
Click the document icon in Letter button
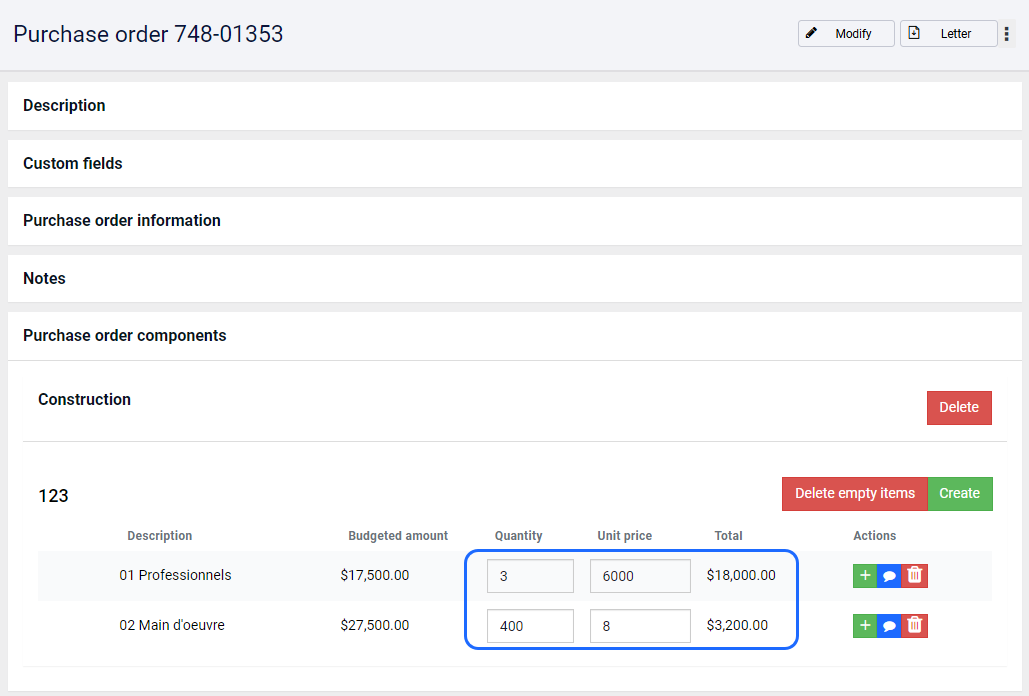click(x=914, y=33)
